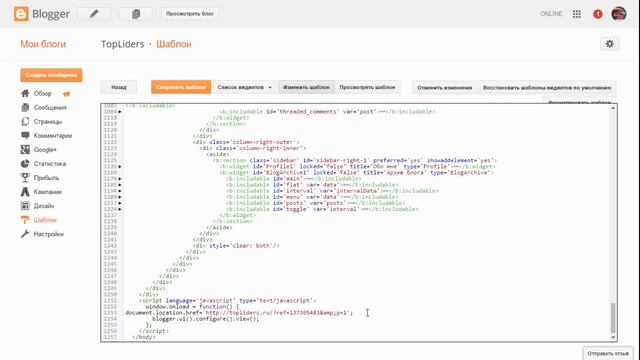The height and width of the screenshot is (360, 640).
Task: Open Мои блоги in the header
Action: [43, 44]
